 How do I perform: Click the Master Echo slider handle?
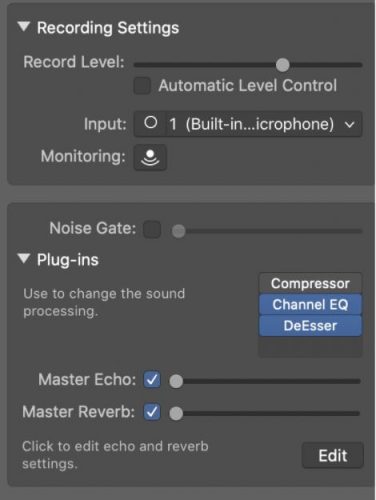click(x=176, y=381)
